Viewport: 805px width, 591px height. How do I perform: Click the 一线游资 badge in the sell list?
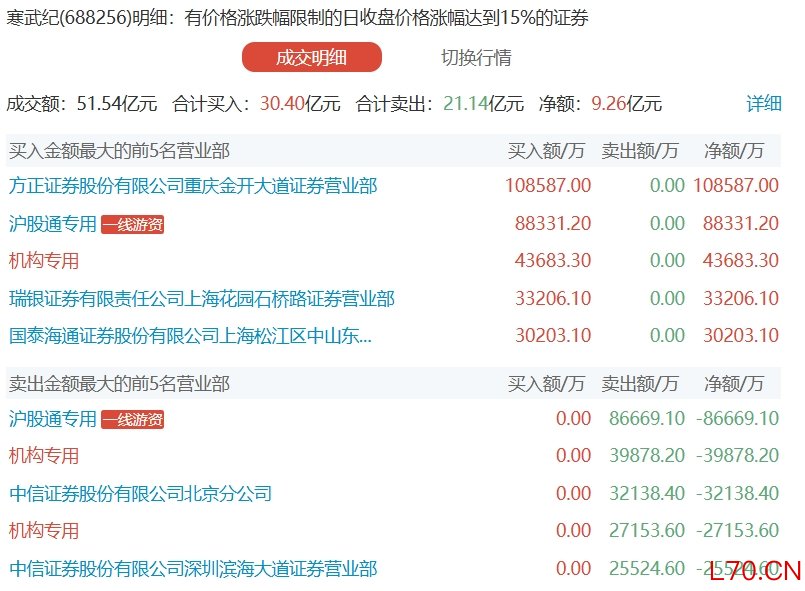point(132,420)
